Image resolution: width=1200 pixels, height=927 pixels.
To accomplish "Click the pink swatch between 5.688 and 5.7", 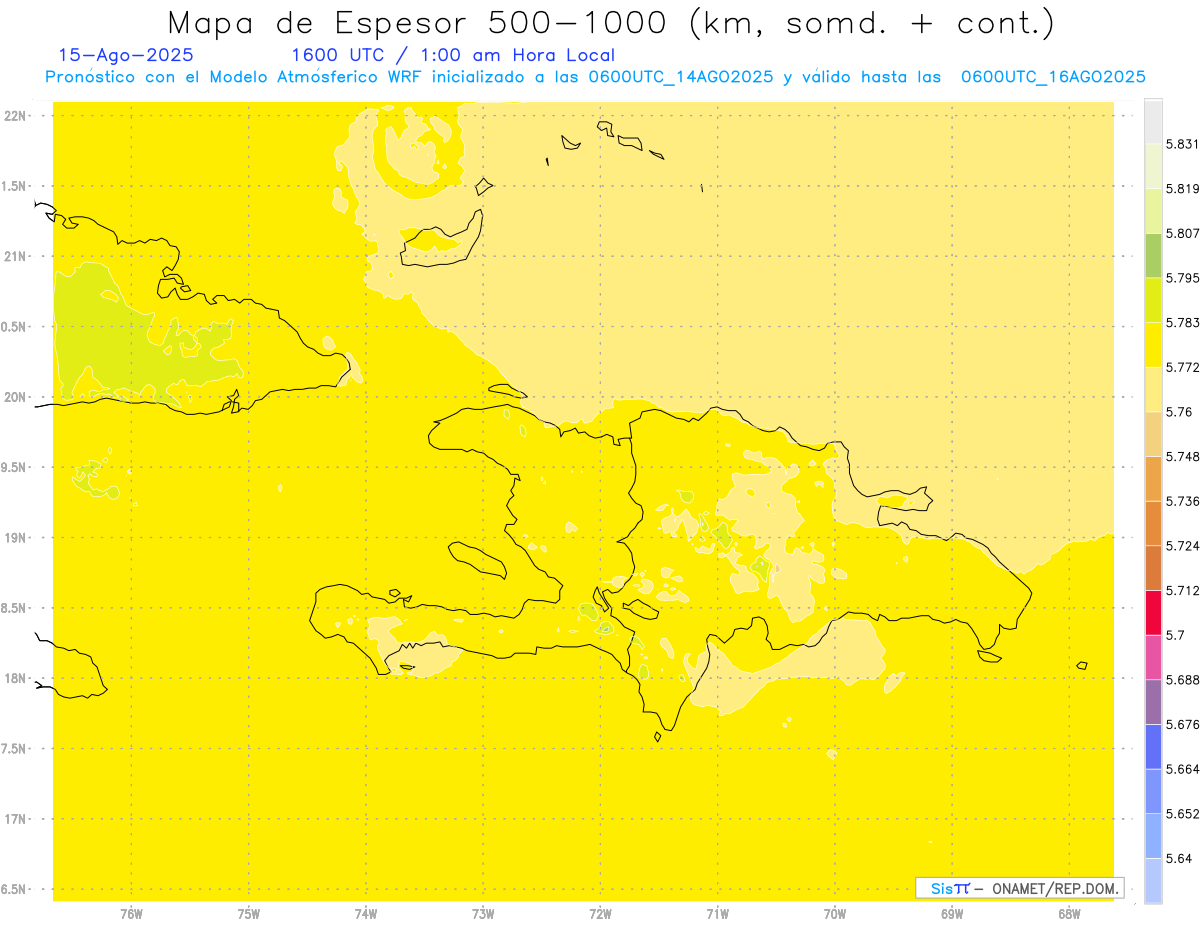I will [x=1153, y=657].
